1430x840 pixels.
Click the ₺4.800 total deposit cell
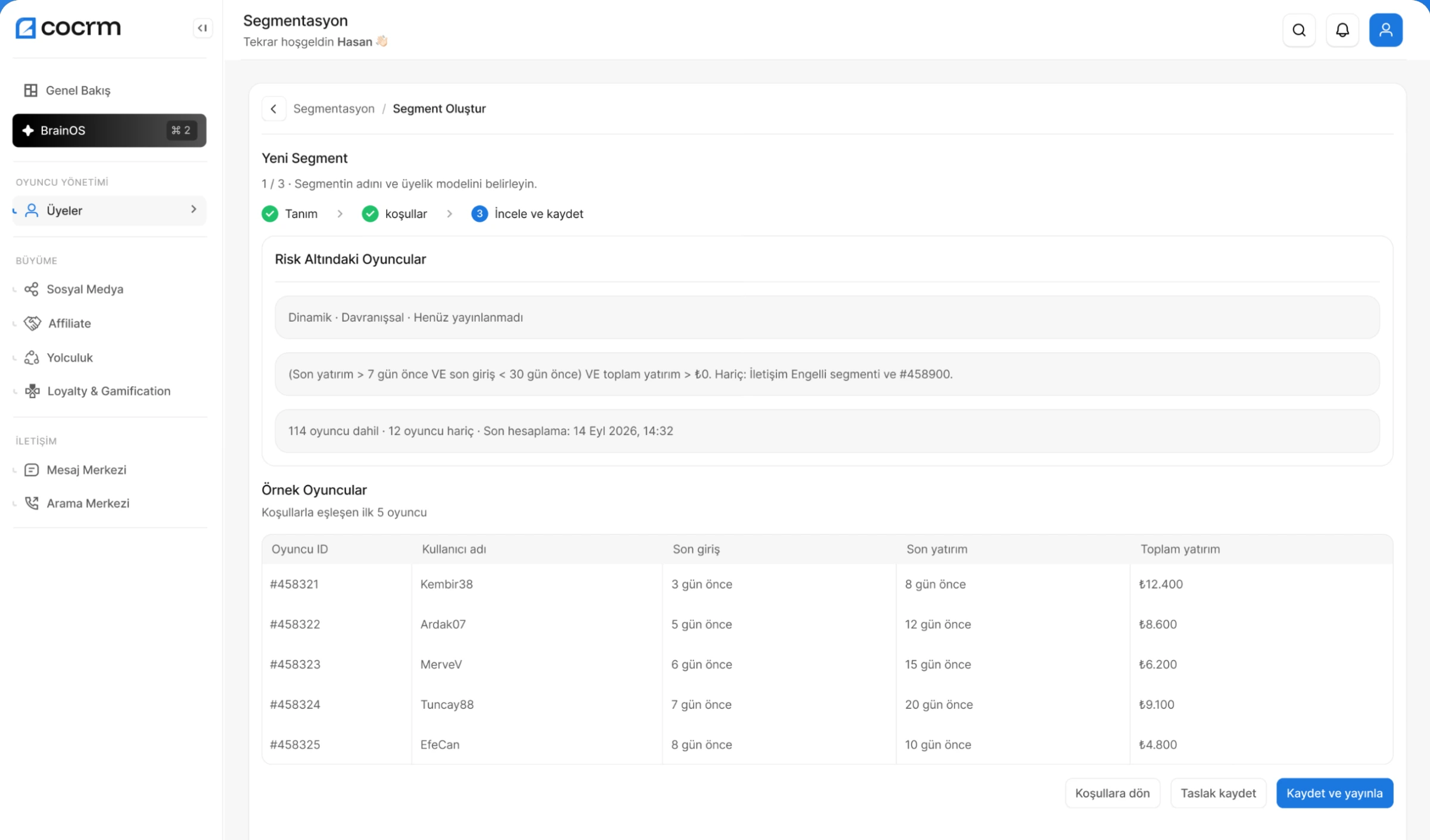pyautogui.click(x=1158, y=745)
